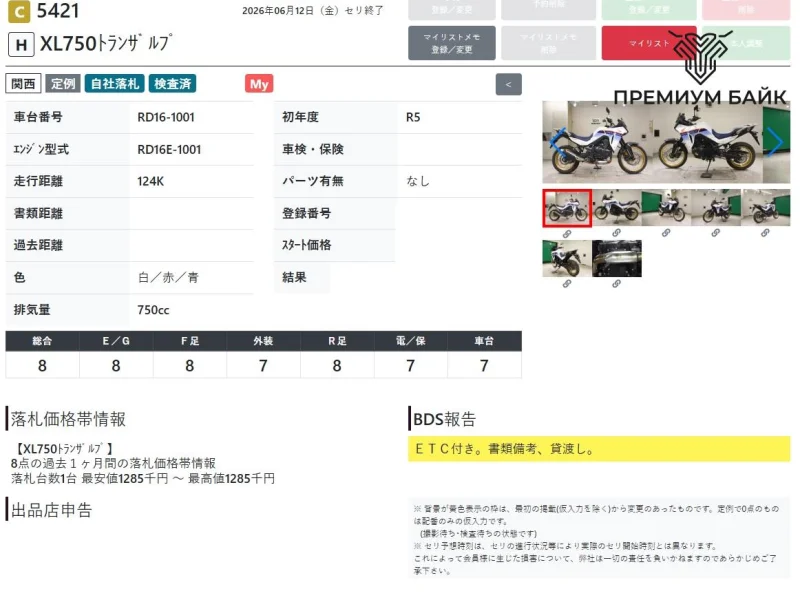Advance to next photo with the right carousel arrow
The width and height of the screenshot is (800, 600).
[x=775, y=142]
